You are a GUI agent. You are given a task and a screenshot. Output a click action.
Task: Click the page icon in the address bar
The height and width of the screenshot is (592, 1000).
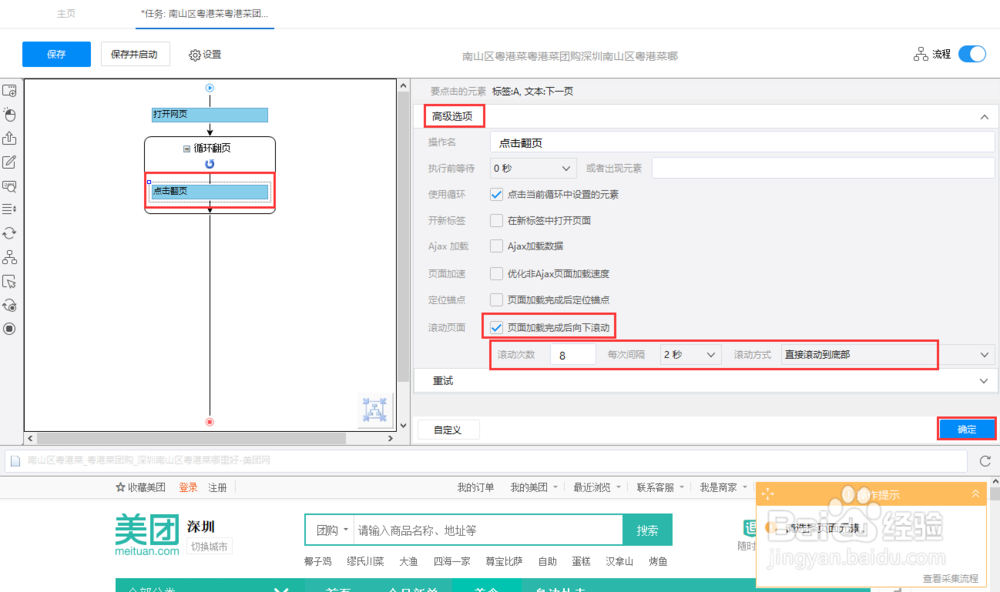(15, 461)
